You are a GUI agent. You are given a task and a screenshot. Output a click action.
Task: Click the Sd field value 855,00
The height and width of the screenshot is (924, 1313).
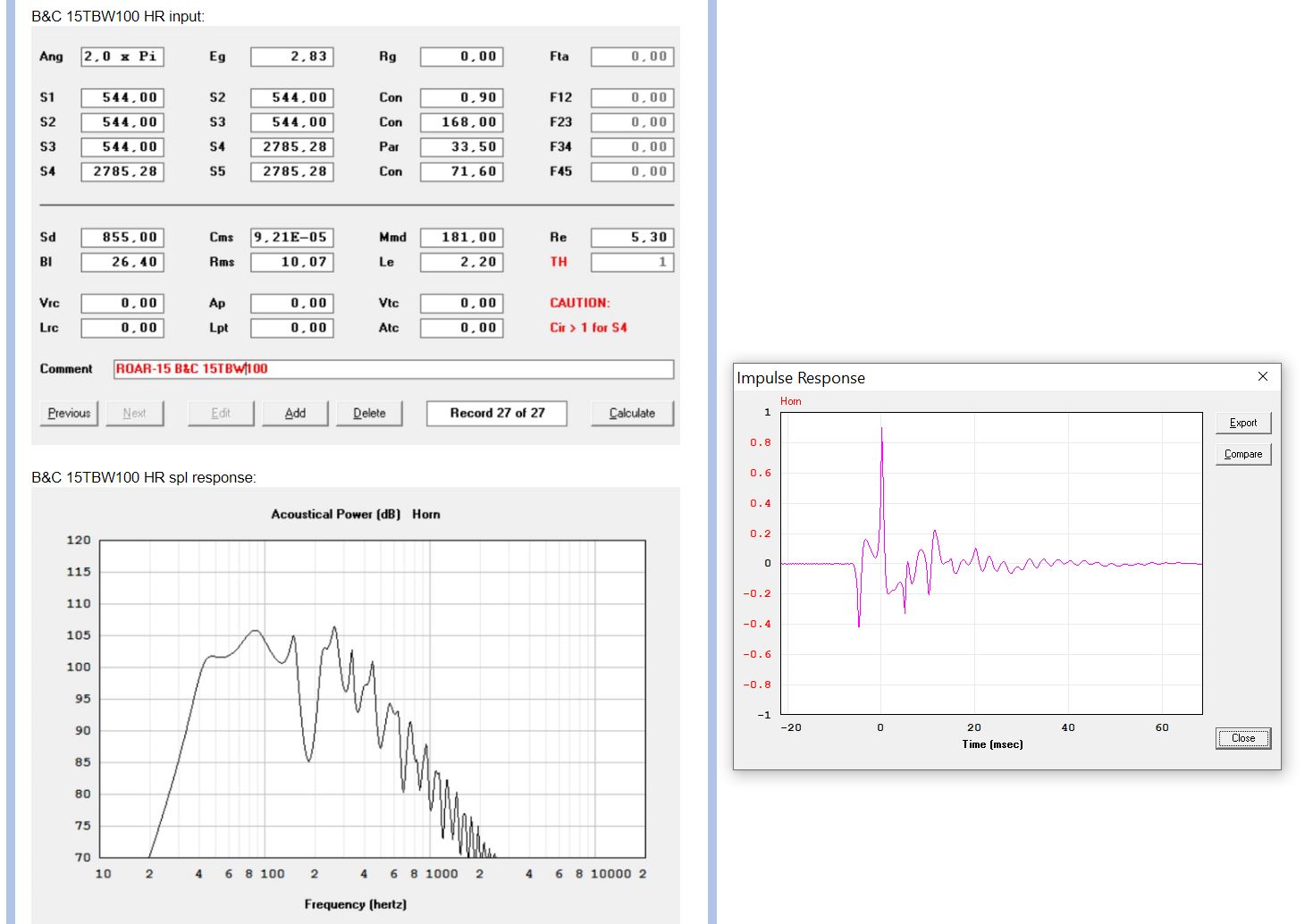click(122, 238)
